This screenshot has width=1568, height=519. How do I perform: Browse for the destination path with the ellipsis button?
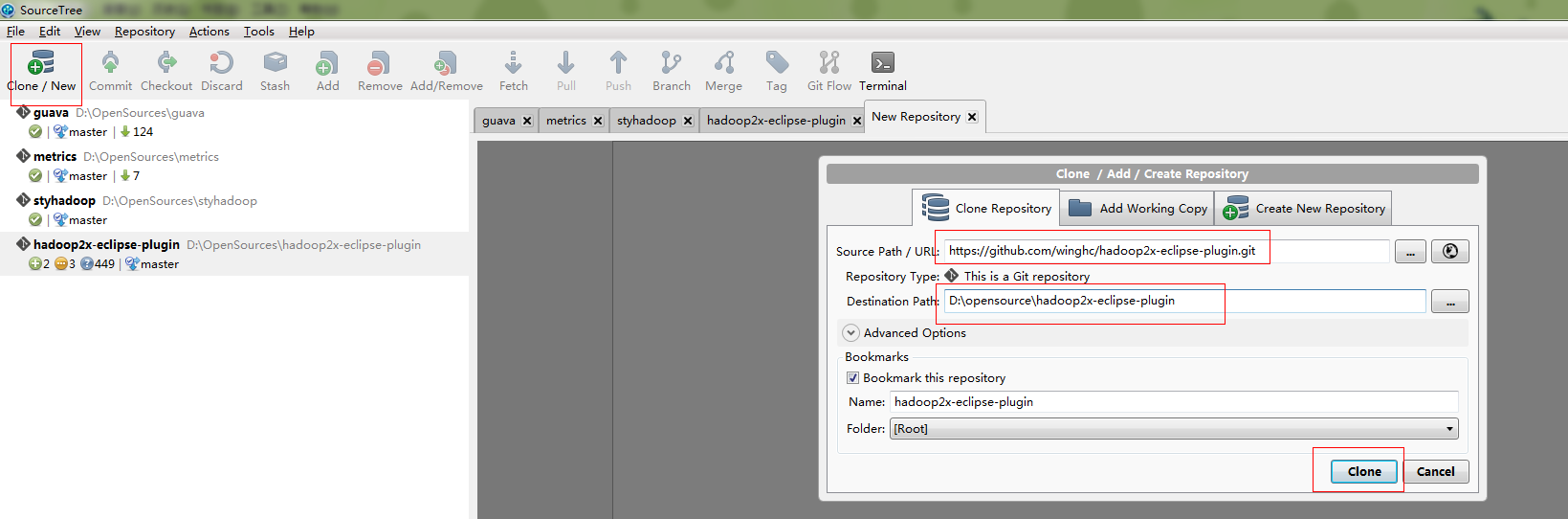click(1450, 302)
